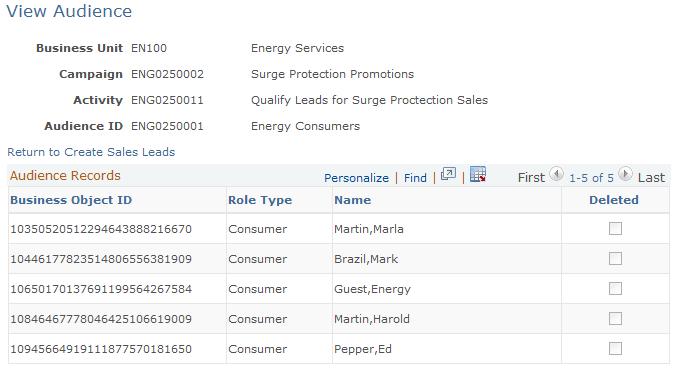The width and height of the screenshot is (677, 370).
Task: Jump to First records link
Action: coord(531,177)
